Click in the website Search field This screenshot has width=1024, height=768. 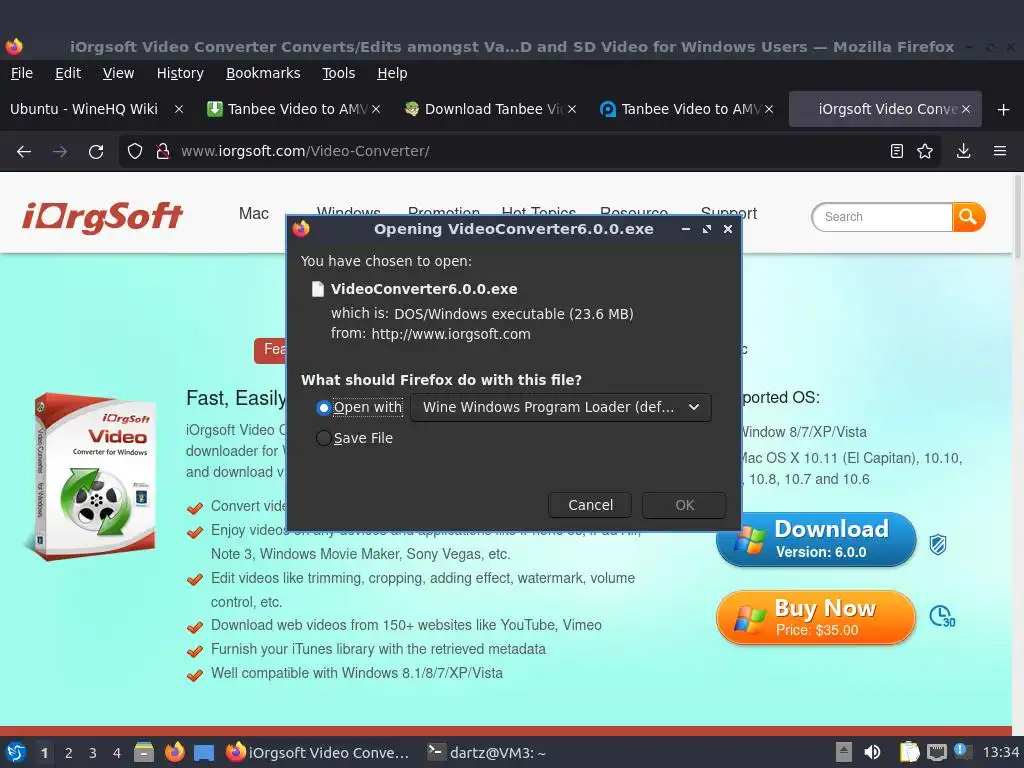pyautogui.click(x=883, y=217)
